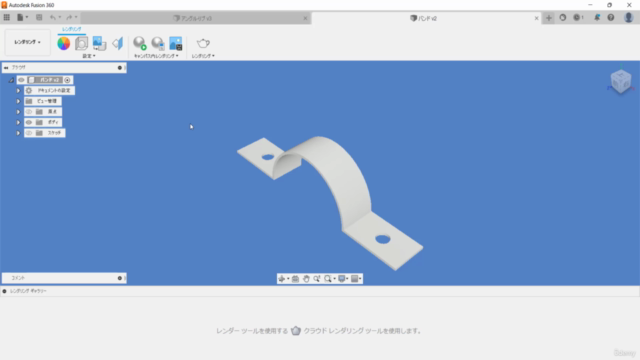Viewport: 640px width, 360px height.
Task: Open Display Settings monitor icon
Action: click(x=342, y=279)
